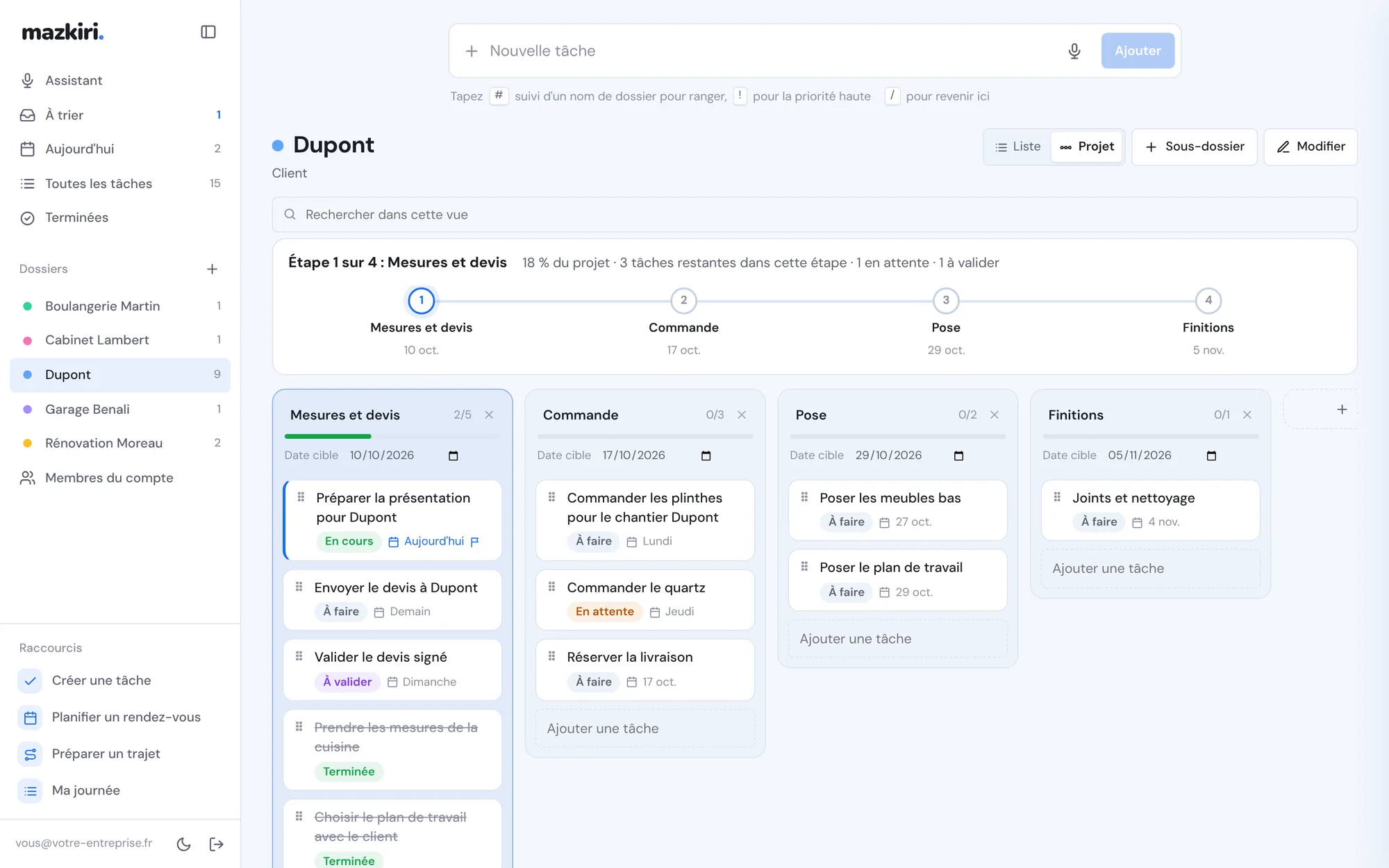This screenshot has height=868, width=1389.
Task: Switch to Liste view
Action: coord(1018,147)
